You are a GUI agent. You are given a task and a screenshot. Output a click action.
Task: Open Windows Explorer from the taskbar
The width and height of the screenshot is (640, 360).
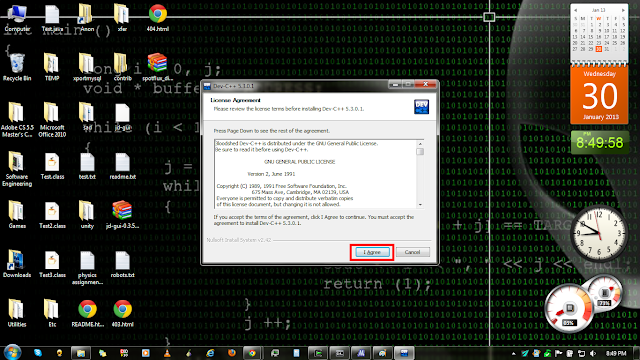coord(81,353)
